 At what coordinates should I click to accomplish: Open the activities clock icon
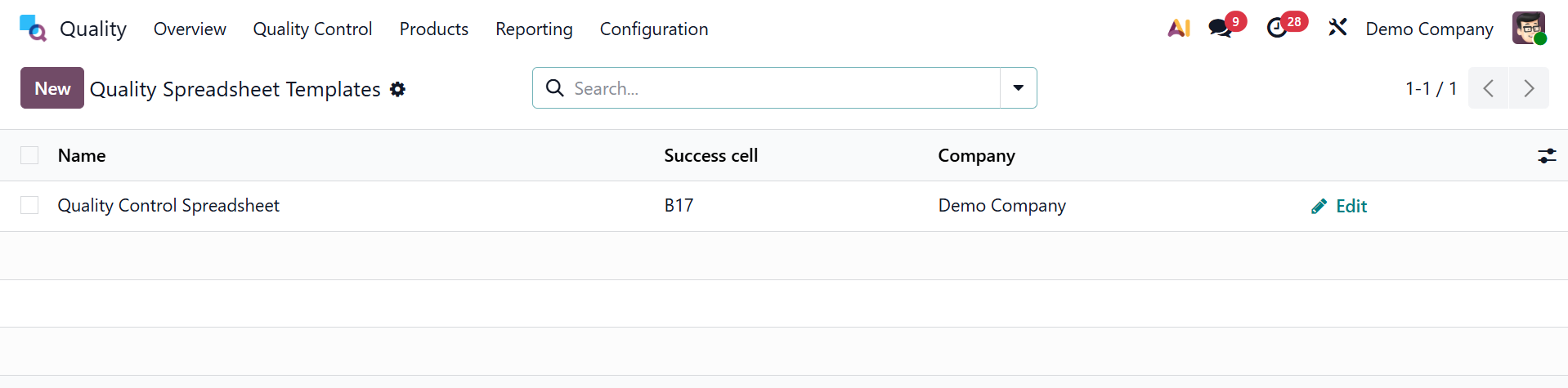[1277, 29]
